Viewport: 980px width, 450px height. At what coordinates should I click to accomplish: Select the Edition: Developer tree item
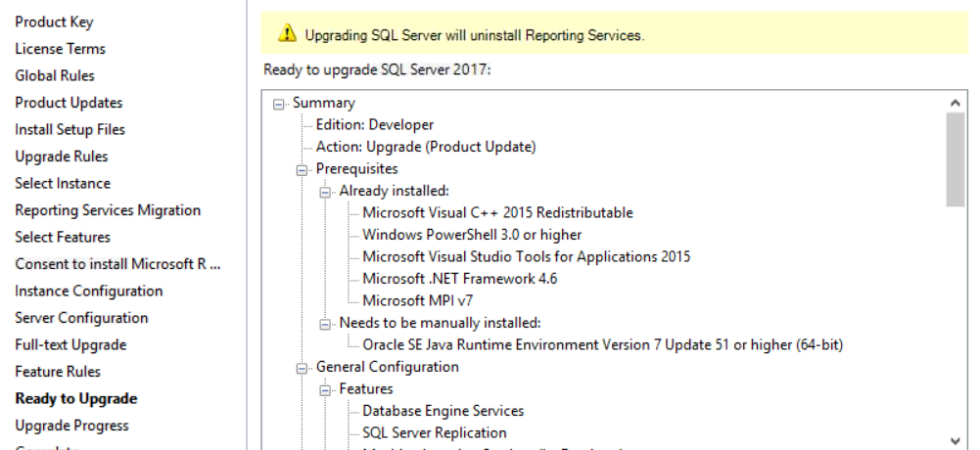pos(374,125)
